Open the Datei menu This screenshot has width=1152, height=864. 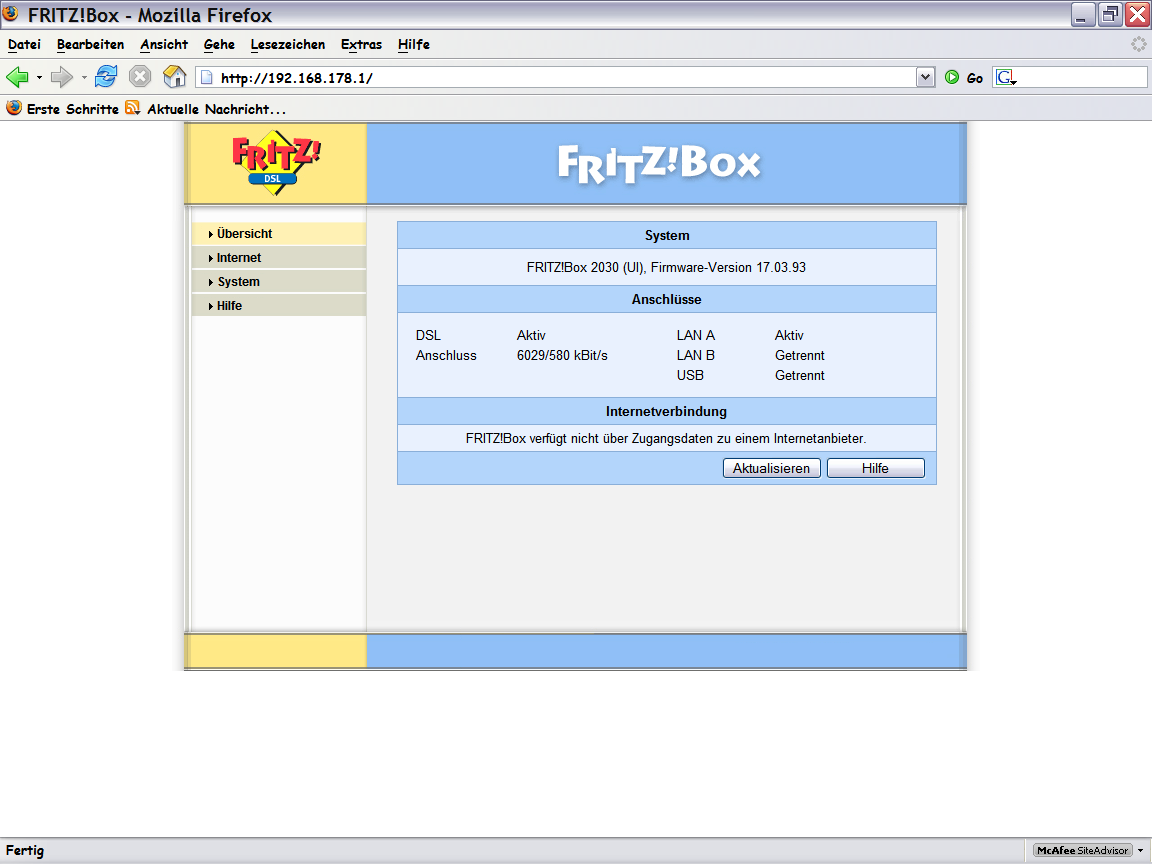[x=24, y=44]
